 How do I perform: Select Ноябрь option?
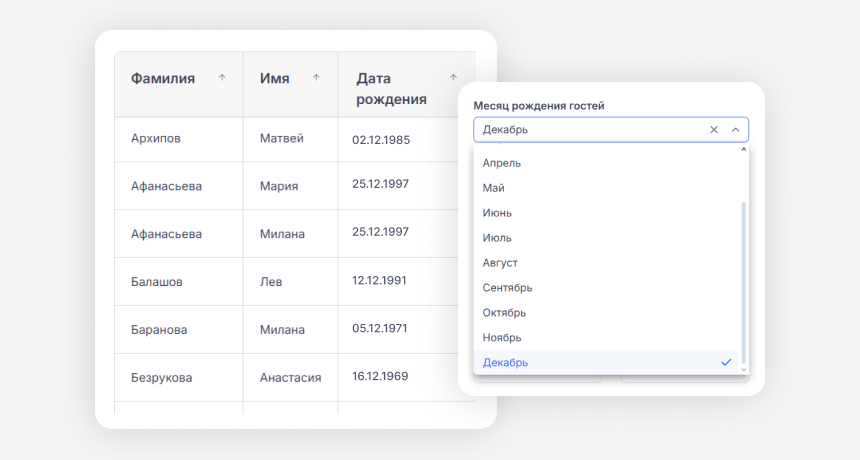click(x=502, y=337)
